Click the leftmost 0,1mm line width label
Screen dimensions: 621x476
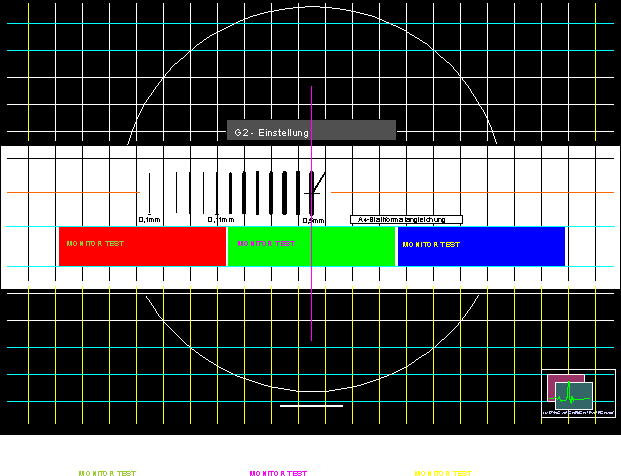149,219
